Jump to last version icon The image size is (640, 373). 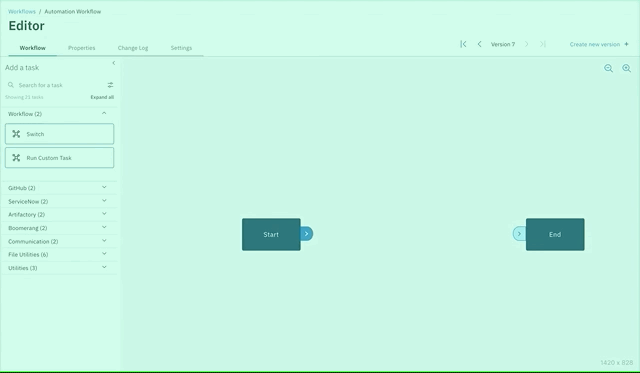coord(542,44)
